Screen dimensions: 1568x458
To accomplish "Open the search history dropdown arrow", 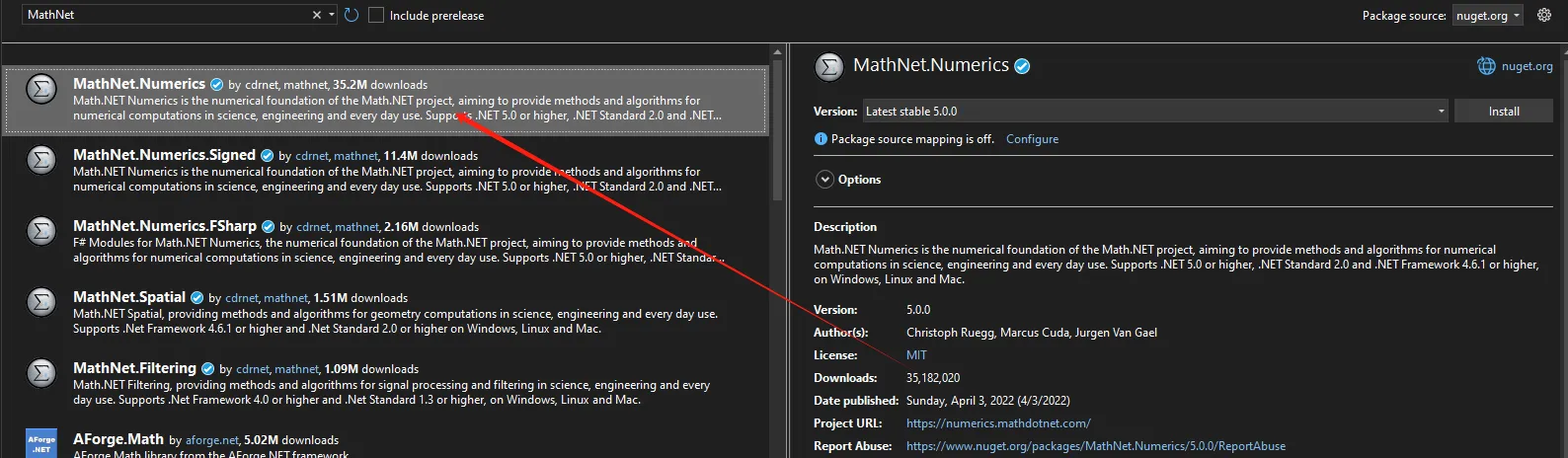I will [332, 15].
